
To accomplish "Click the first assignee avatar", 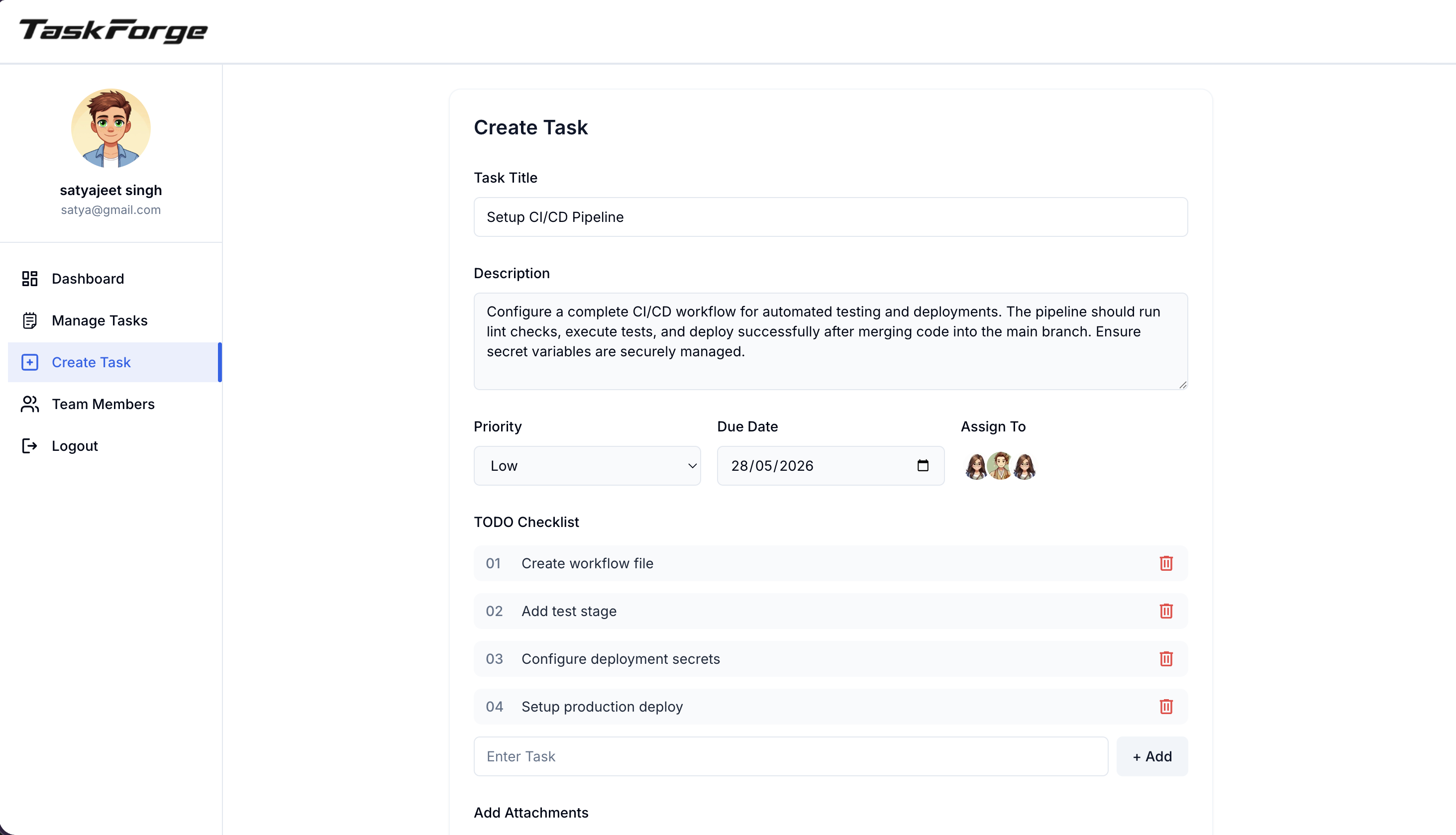I will 976,466.
